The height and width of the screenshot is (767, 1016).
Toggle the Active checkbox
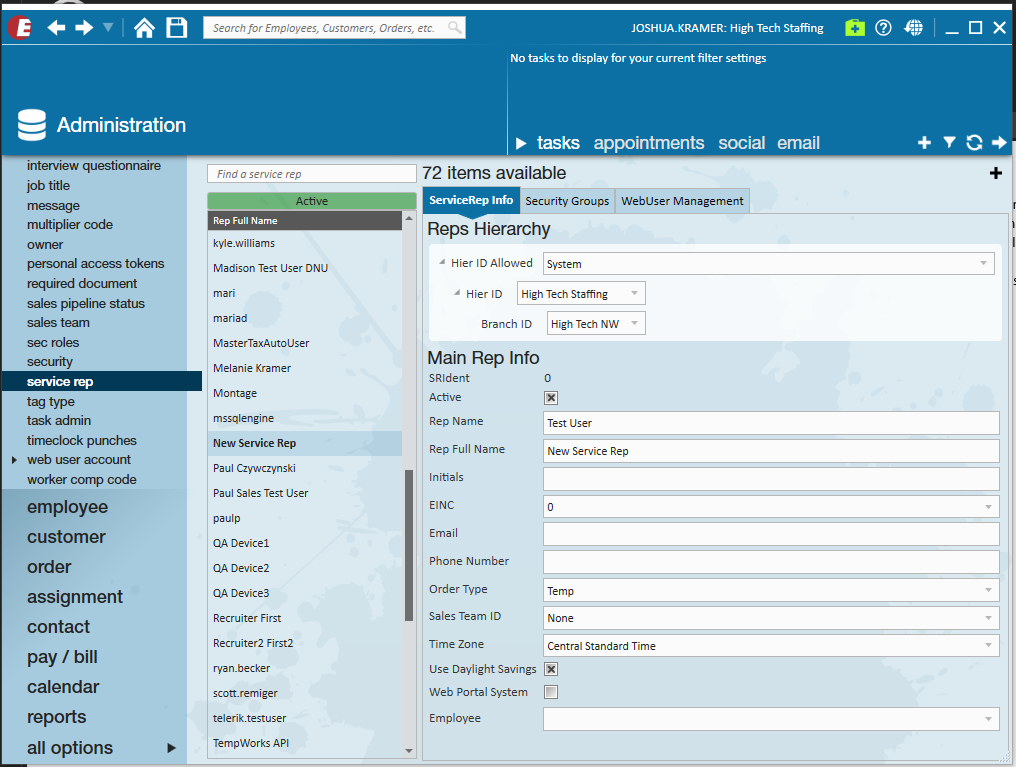pyautogui.click(x=551, y=398)
